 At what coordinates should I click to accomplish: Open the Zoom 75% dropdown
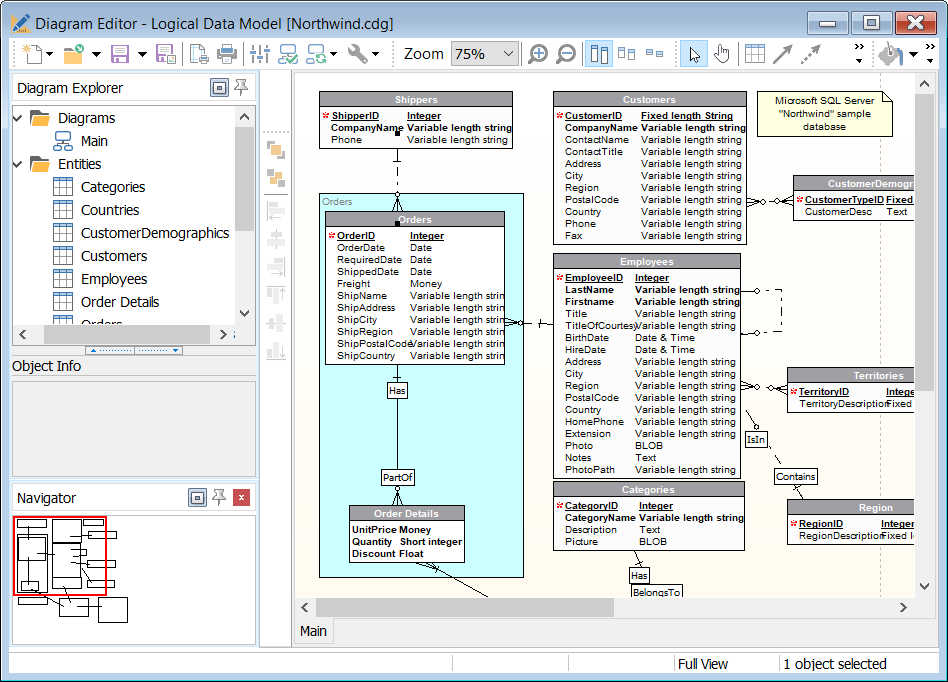508,54
